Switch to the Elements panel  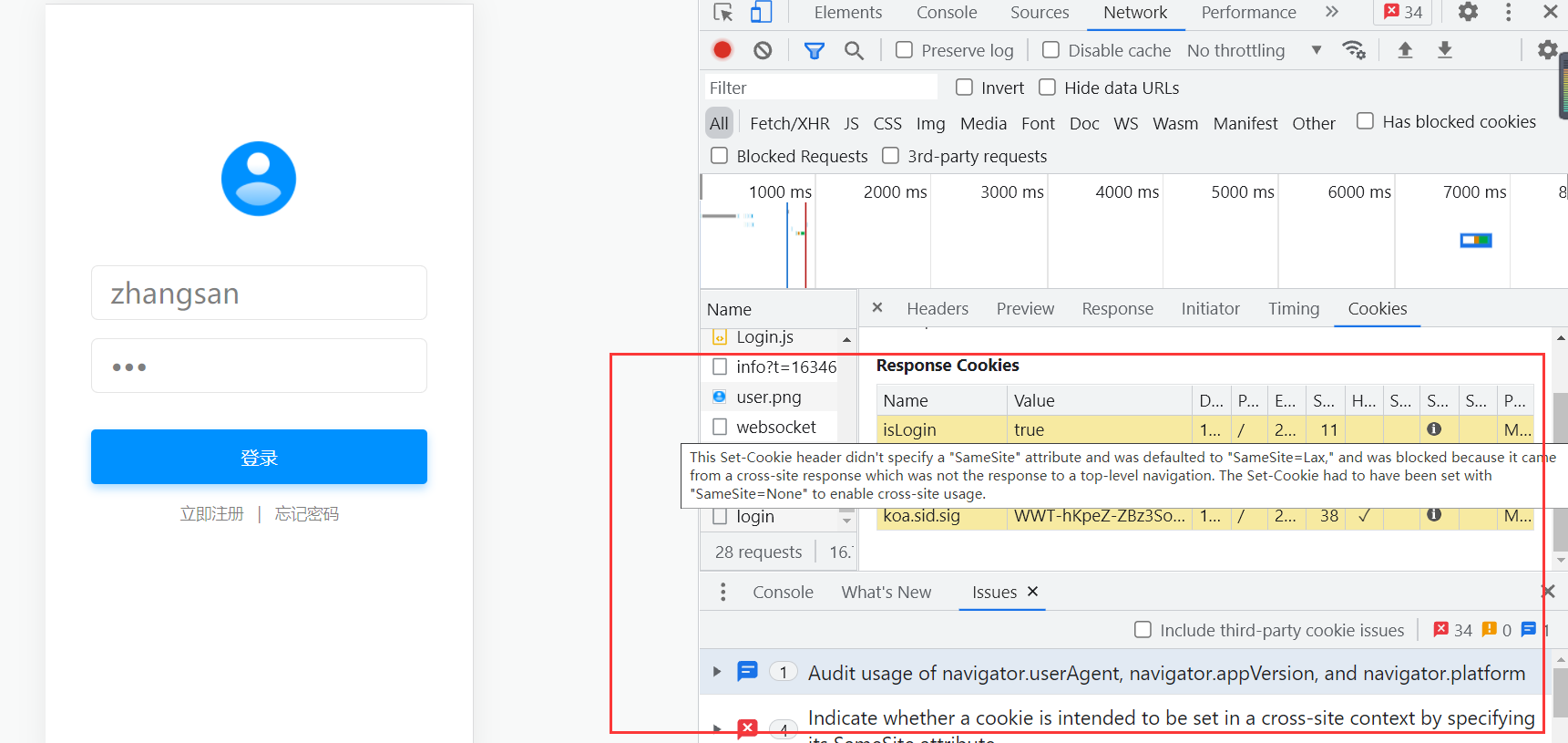click(x=848, y=13)
